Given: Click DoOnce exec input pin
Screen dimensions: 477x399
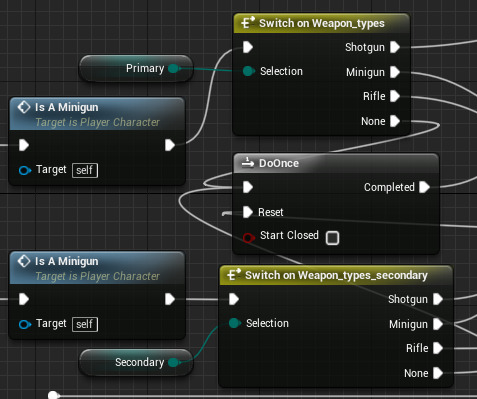Looking at the screenshot, I should point(248,187).
